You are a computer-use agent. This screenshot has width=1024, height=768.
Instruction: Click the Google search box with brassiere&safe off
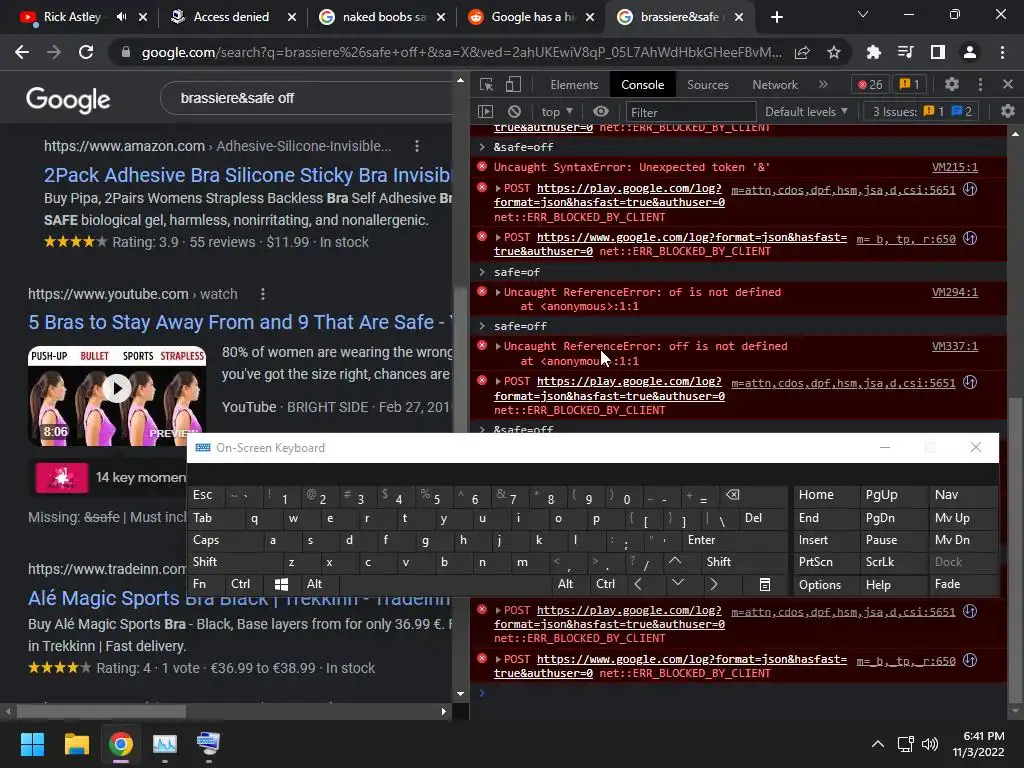coord(307,98)
